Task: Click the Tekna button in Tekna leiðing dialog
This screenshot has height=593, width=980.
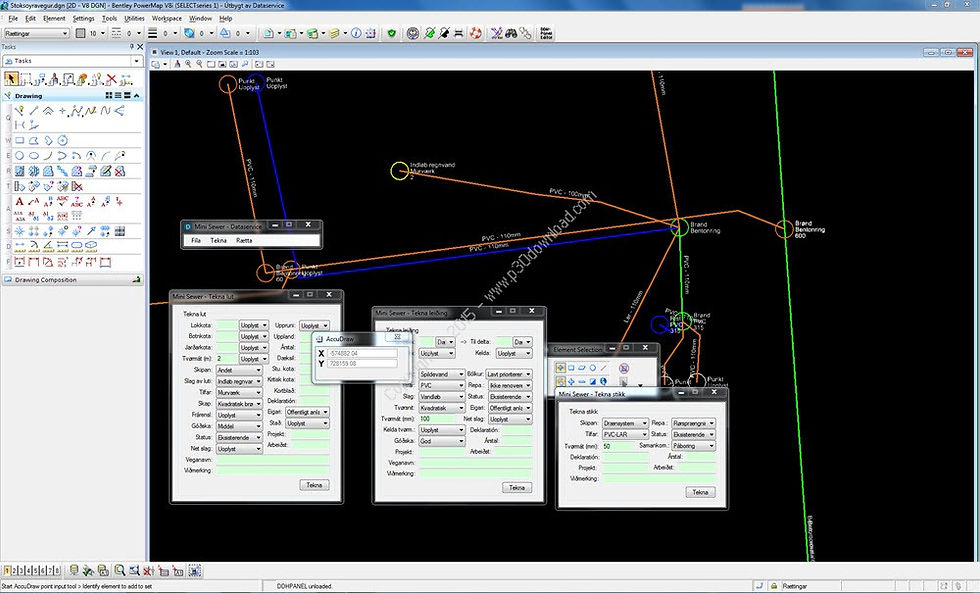Action: click(x=517, y=487)
